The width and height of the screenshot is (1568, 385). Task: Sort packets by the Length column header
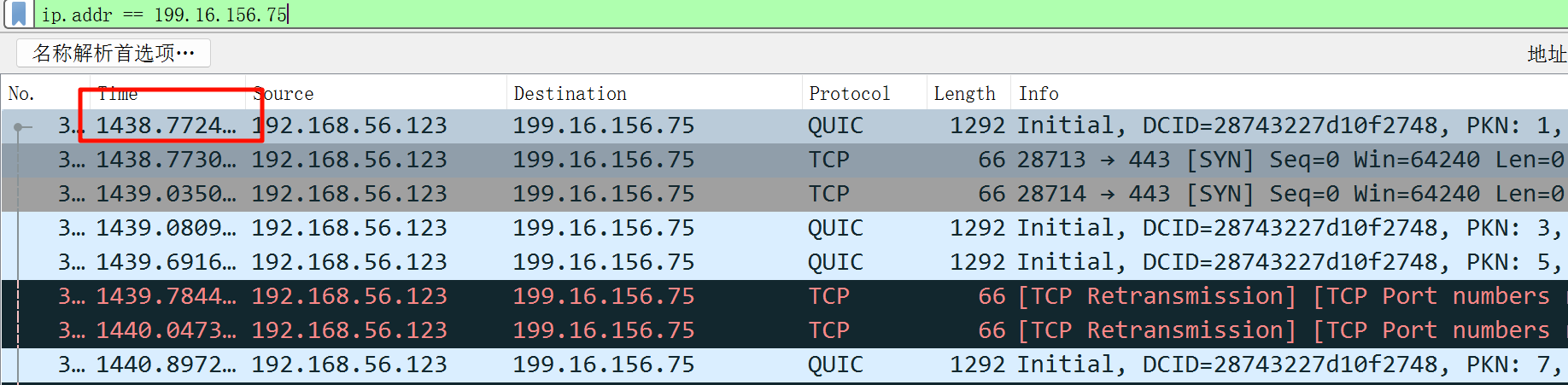point(964,94)
